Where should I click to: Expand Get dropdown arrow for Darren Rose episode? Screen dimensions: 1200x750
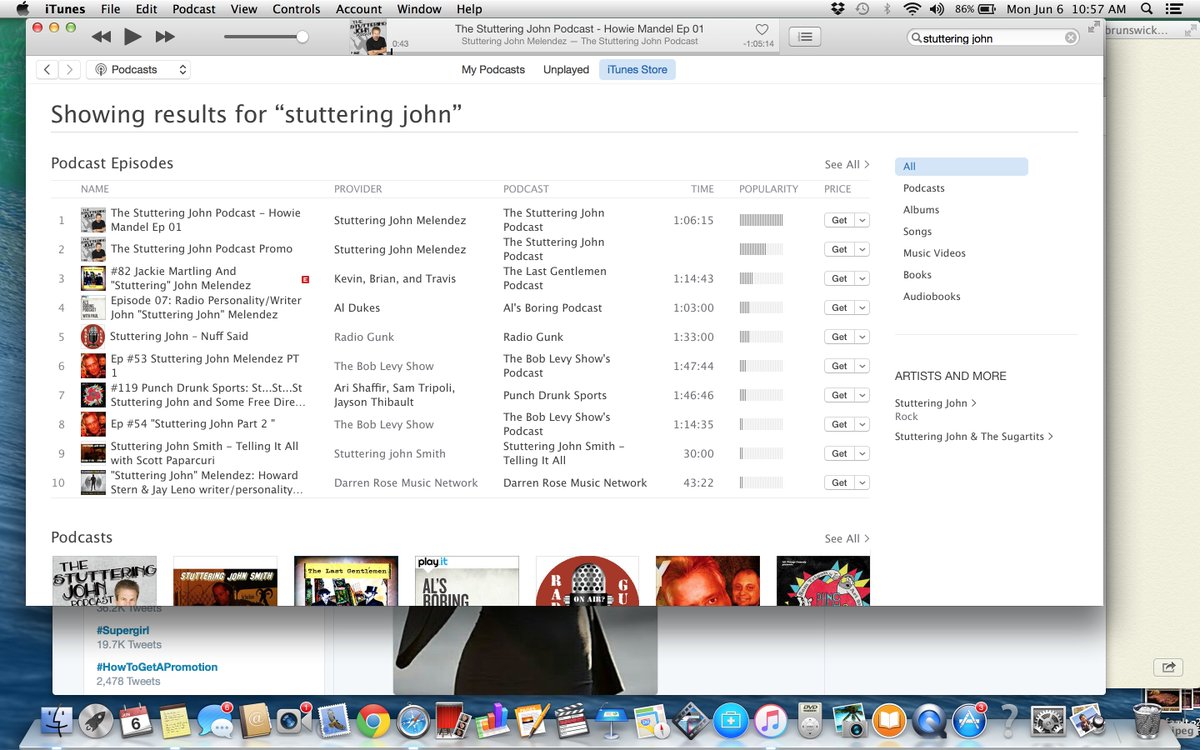click(862, 483)
